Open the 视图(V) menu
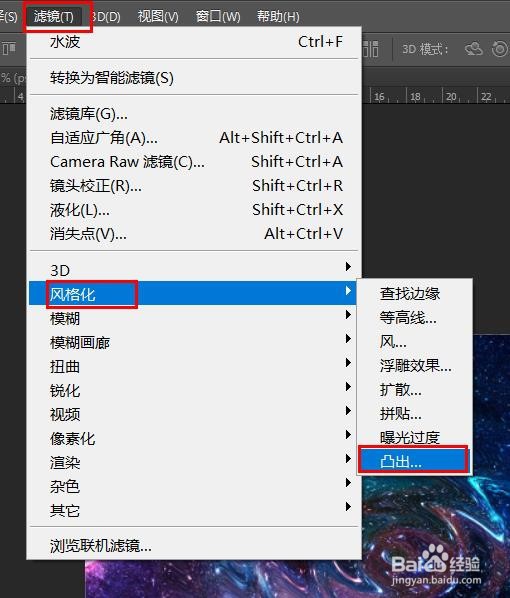Viewport: 510px width, 598px height. pyautogui.click(x=158, y=16)
